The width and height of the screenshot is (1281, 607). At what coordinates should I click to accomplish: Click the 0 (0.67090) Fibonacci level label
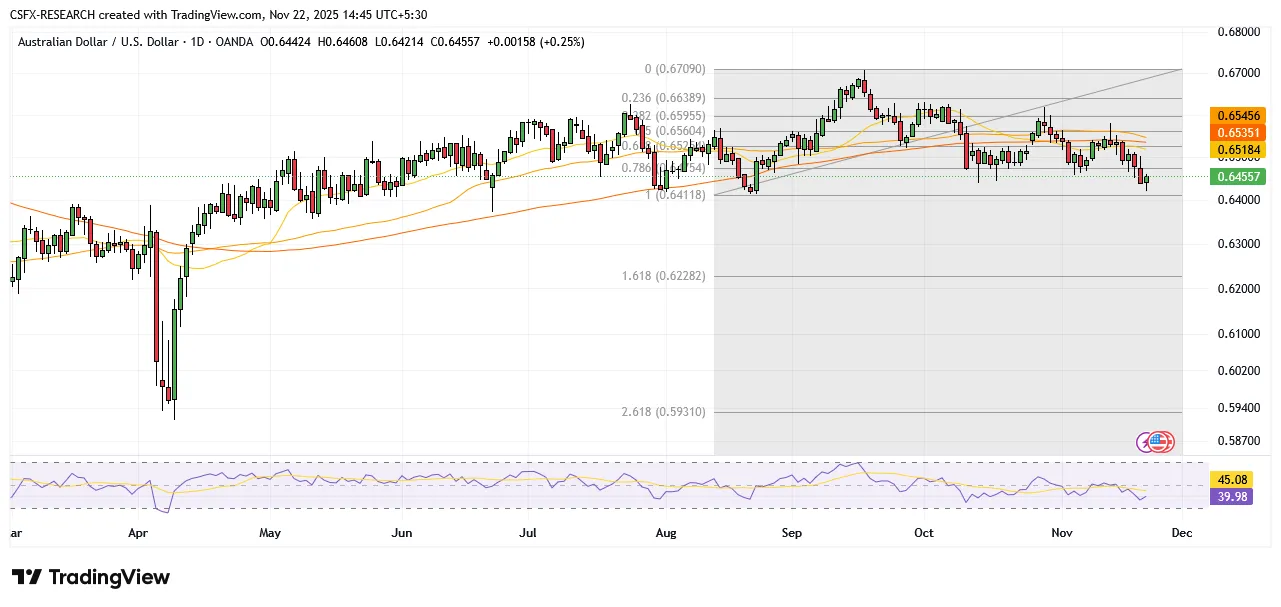coord(674,69)
